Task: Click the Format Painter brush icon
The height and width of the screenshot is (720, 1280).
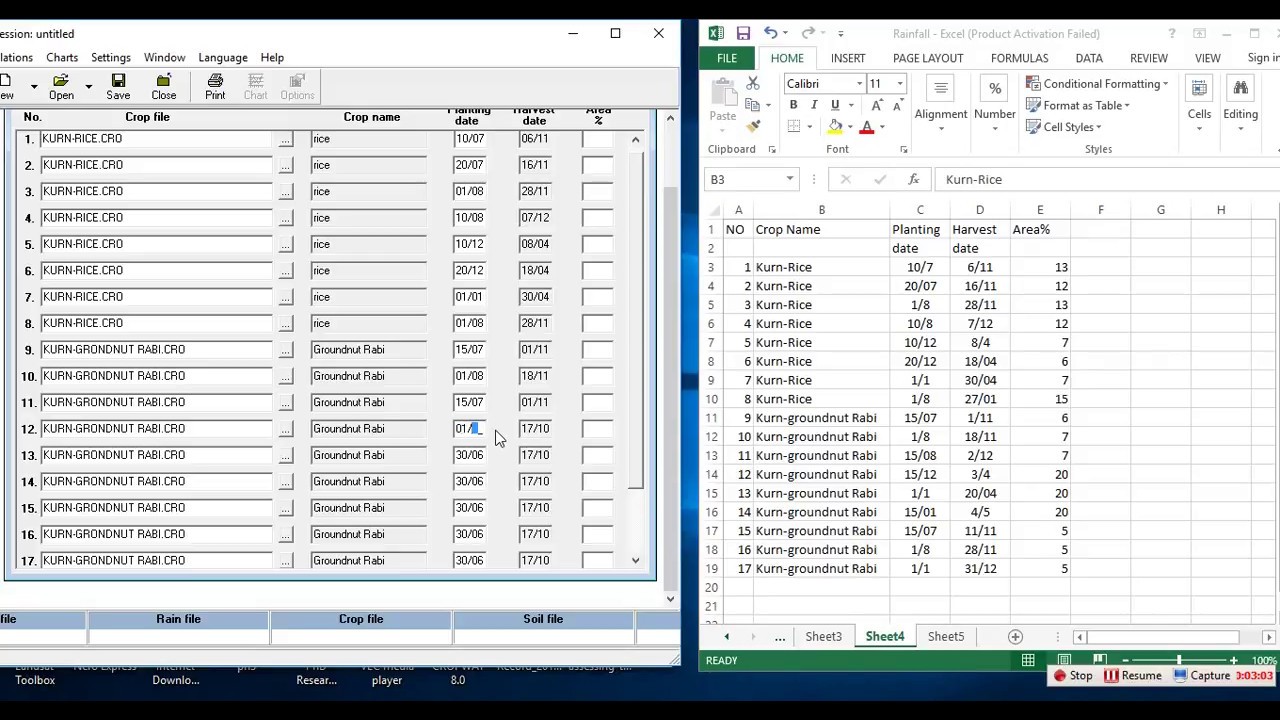Action: point(753,126)
